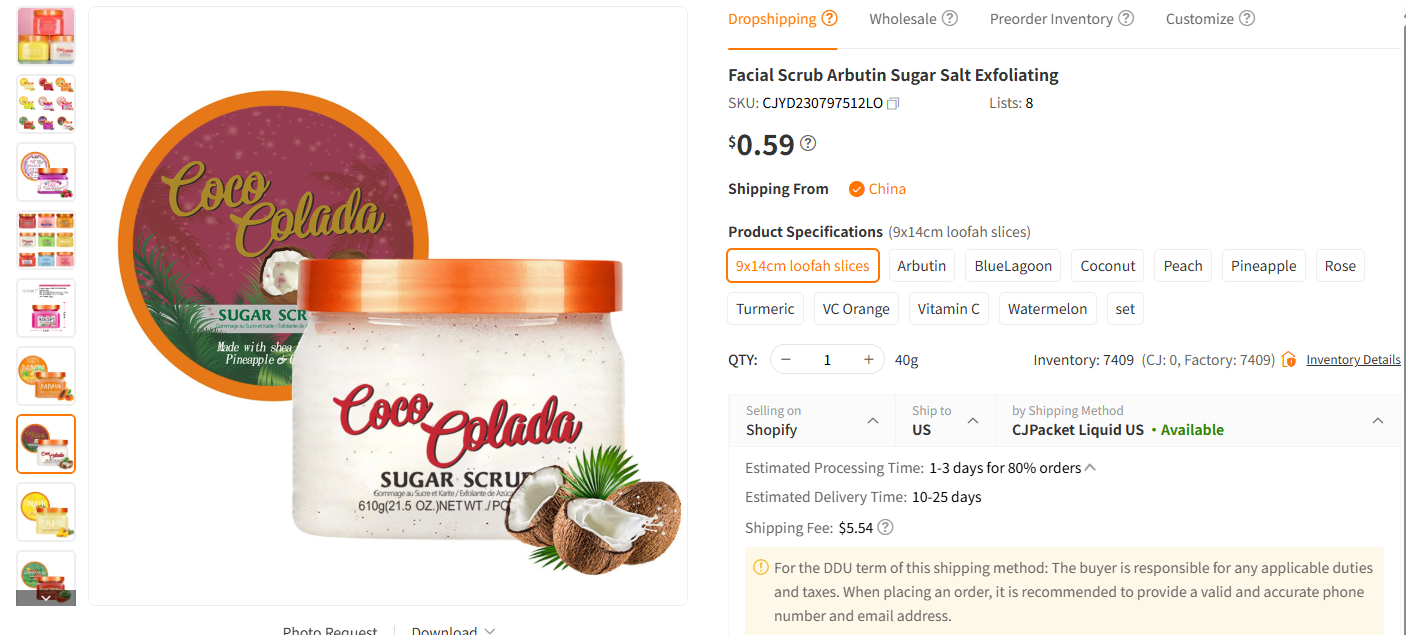Click the Photo Request link
Image resolution: width=1406 pixels, height=635 pixels.
(x=330, y=629)
